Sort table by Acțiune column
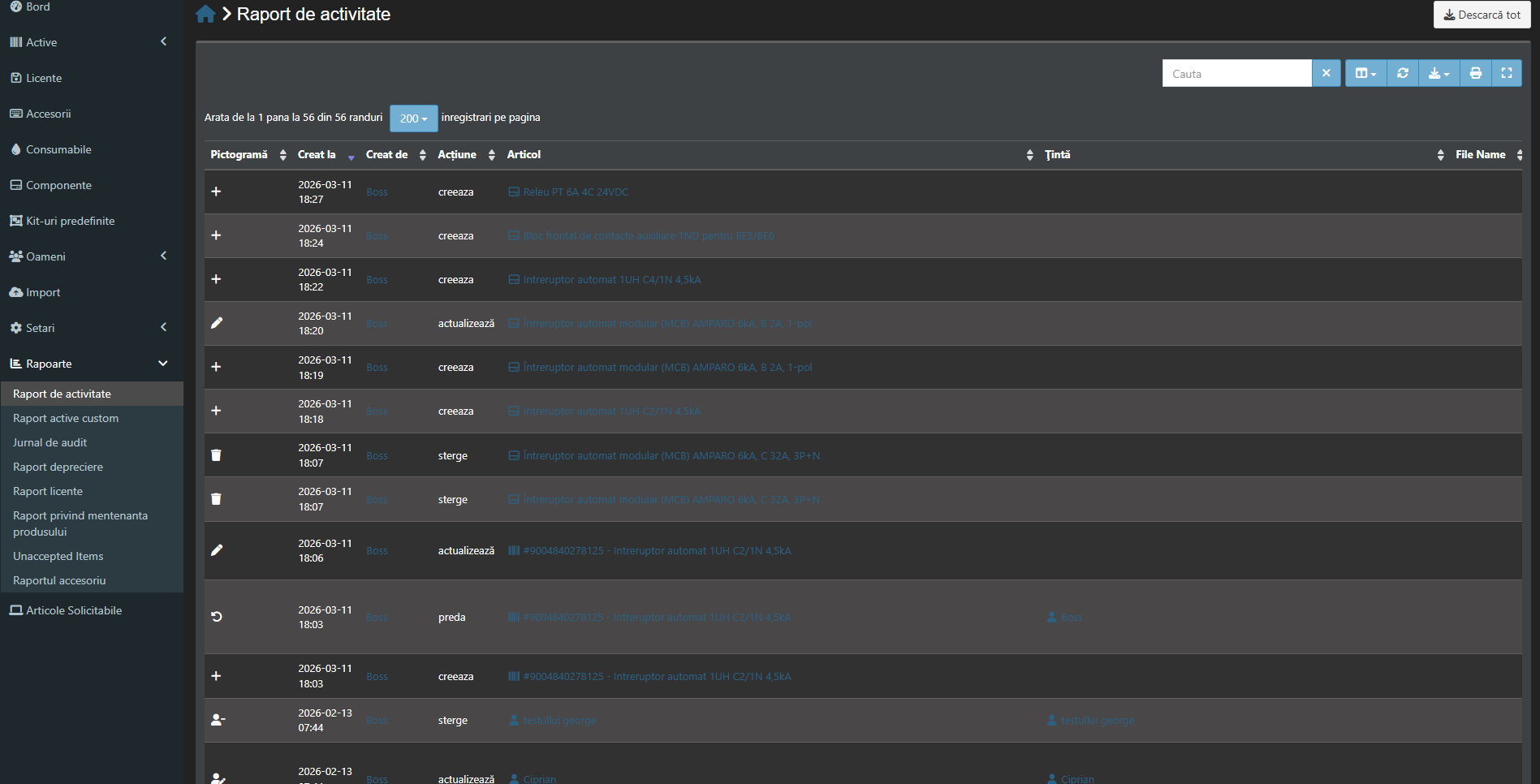 click(x=466, y=154)
